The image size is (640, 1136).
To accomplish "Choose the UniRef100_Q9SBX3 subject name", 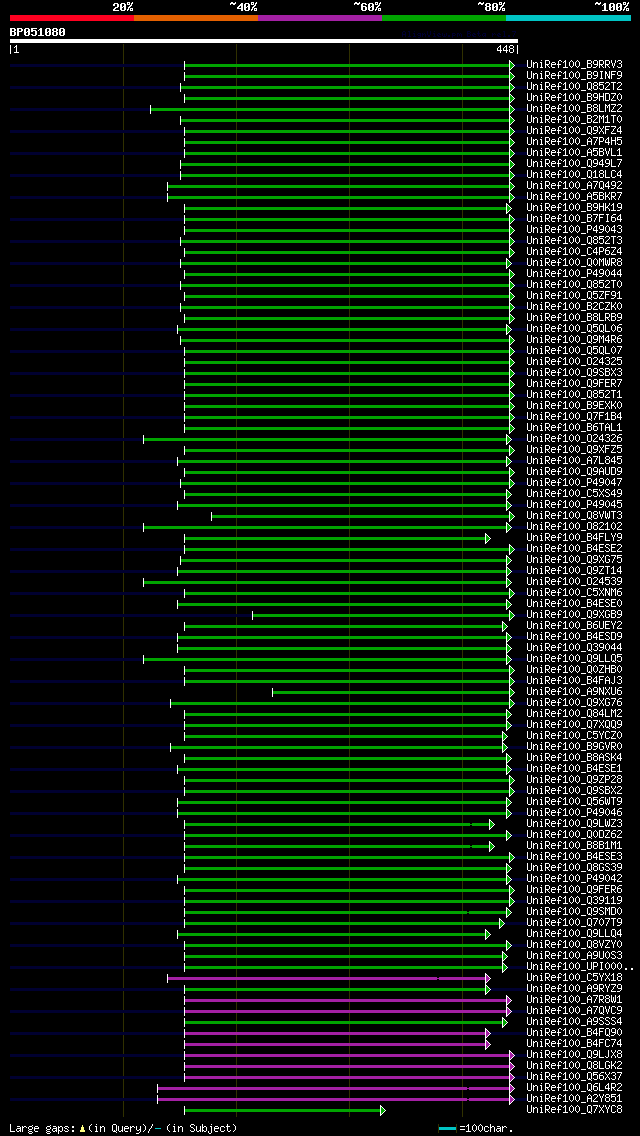I will point(574,372).
